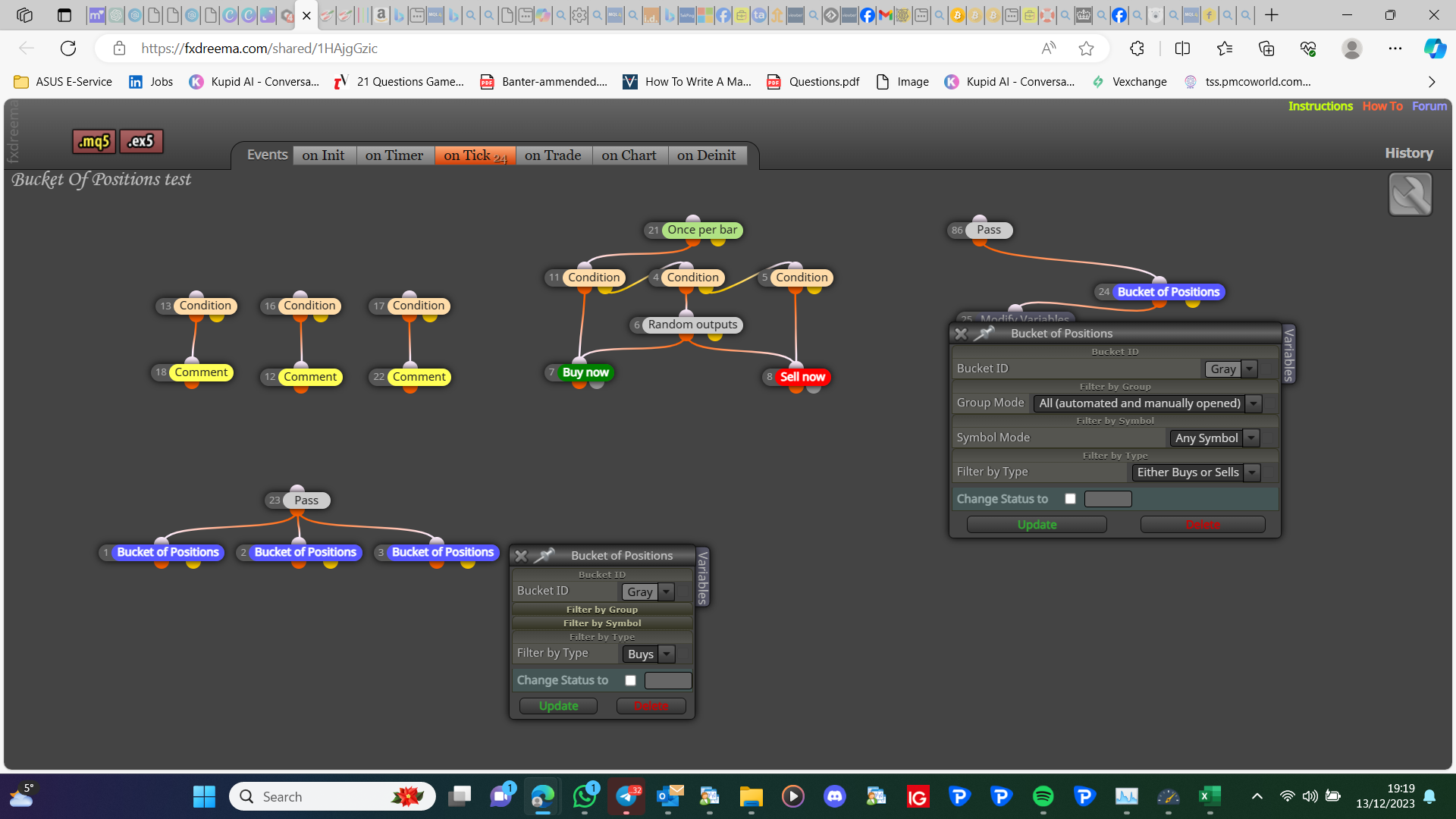Open browser read aloud icon
The width and height of the screenshot is (1456, 819).
tap(1049, 49)
